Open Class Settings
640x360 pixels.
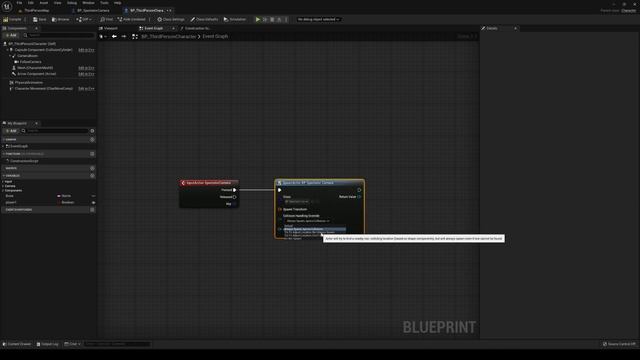pyautogui.click(x=171, y=19)
